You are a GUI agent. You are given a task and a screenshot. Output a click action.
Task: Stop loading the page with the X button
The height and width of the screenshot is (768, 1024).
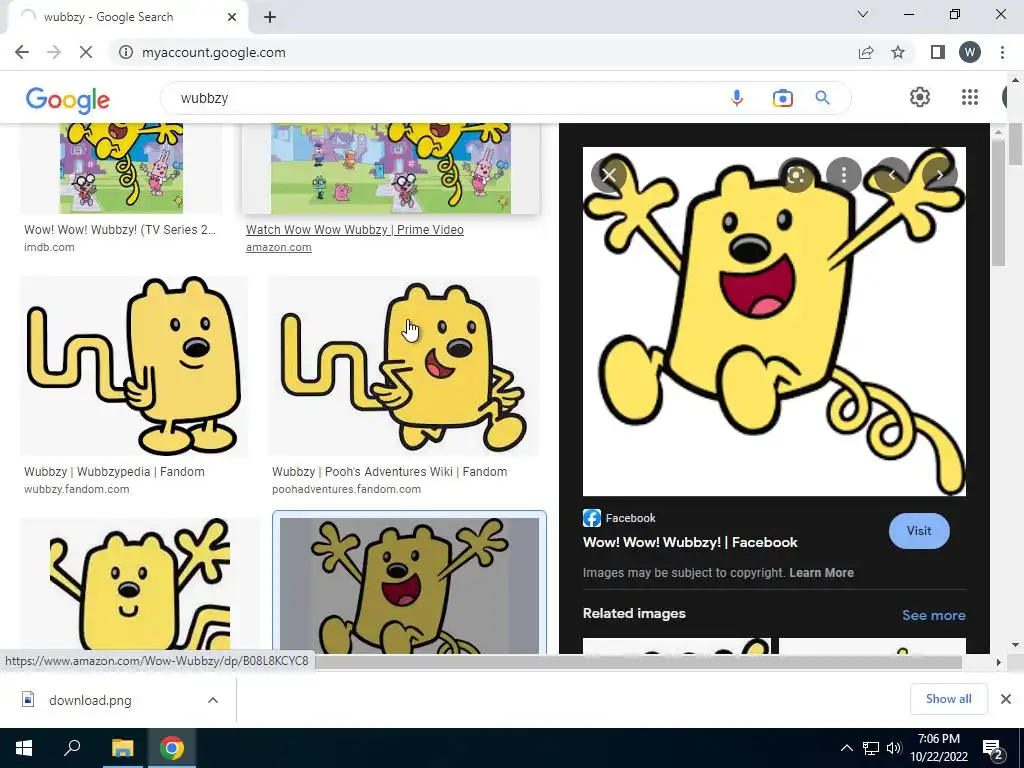pyautogui.click(x=86, y=52)
